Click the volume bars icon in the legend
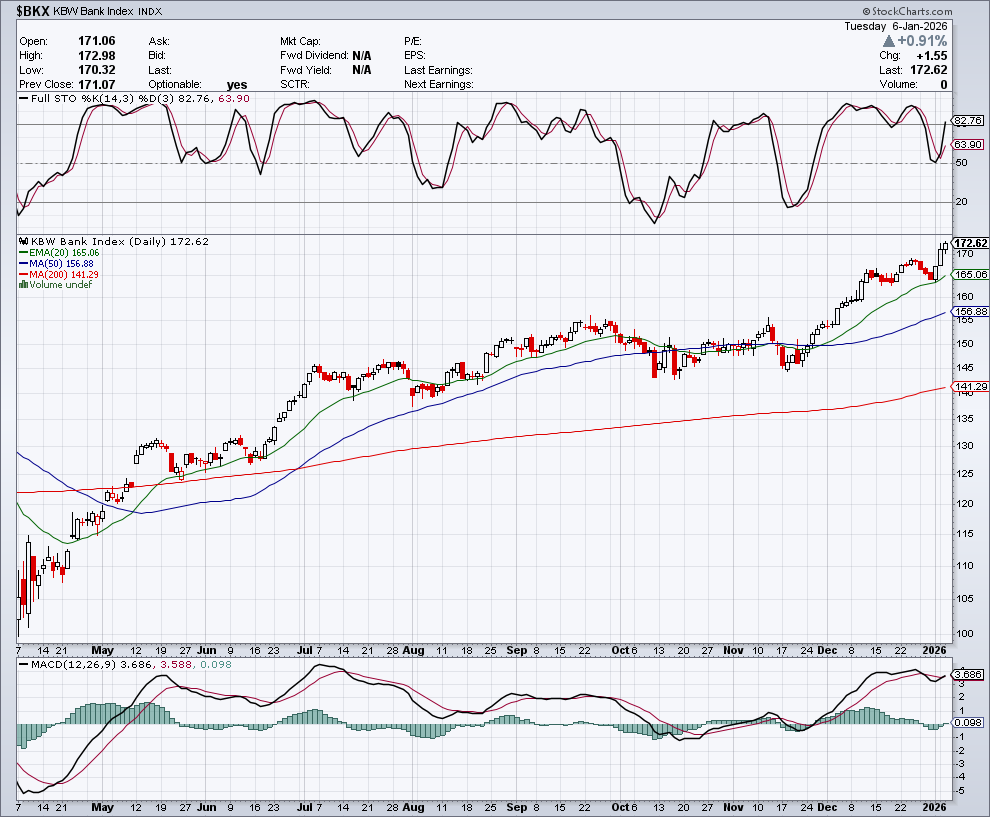 (21, 285)
